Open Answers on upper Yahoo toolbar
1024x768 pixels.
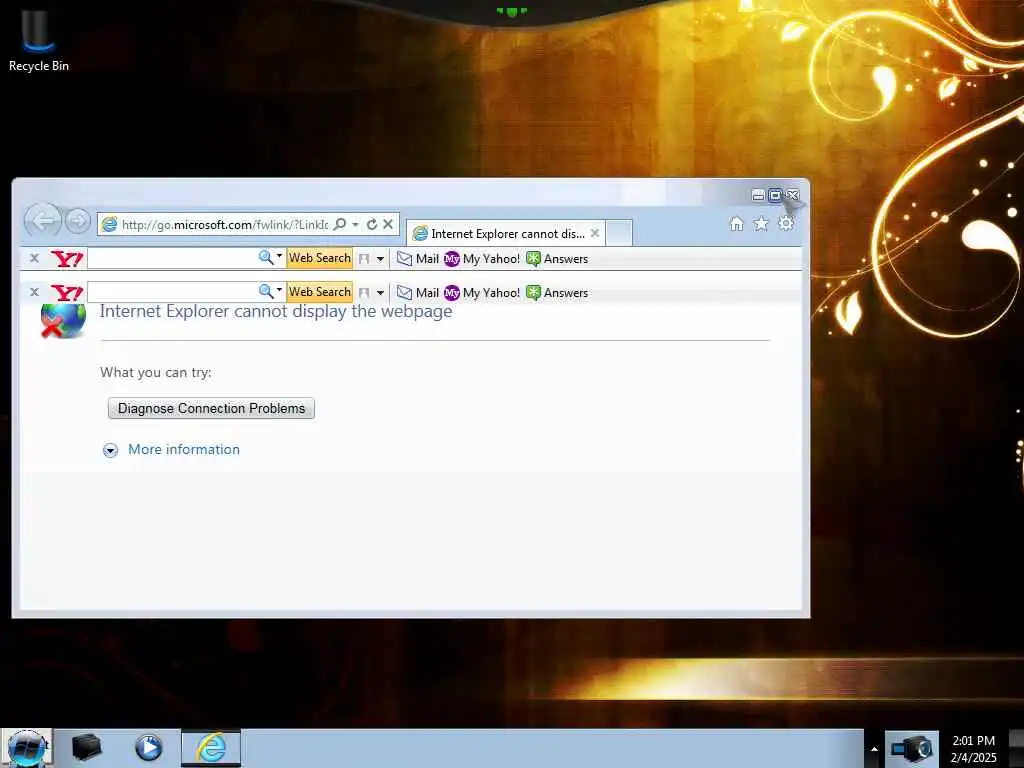coord(557,259)
